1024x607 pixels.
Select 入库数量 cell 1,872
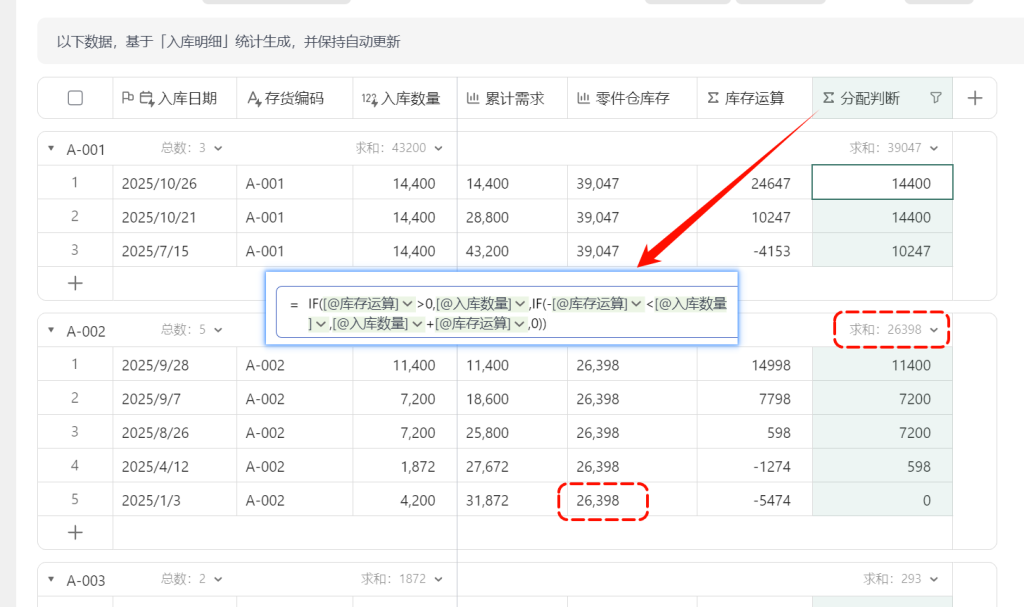pyautogui.click(x=405, y=466)
